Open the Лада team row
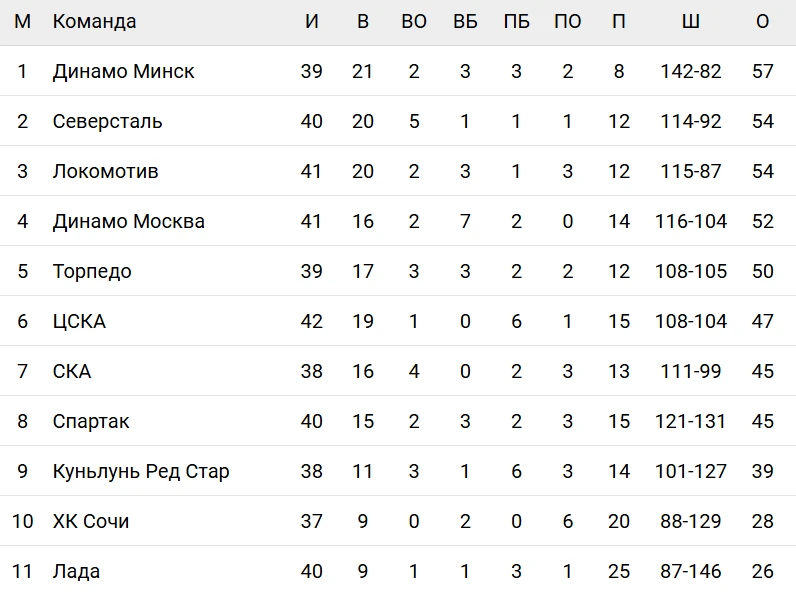The image size is (796, 592). click(76, 572)
